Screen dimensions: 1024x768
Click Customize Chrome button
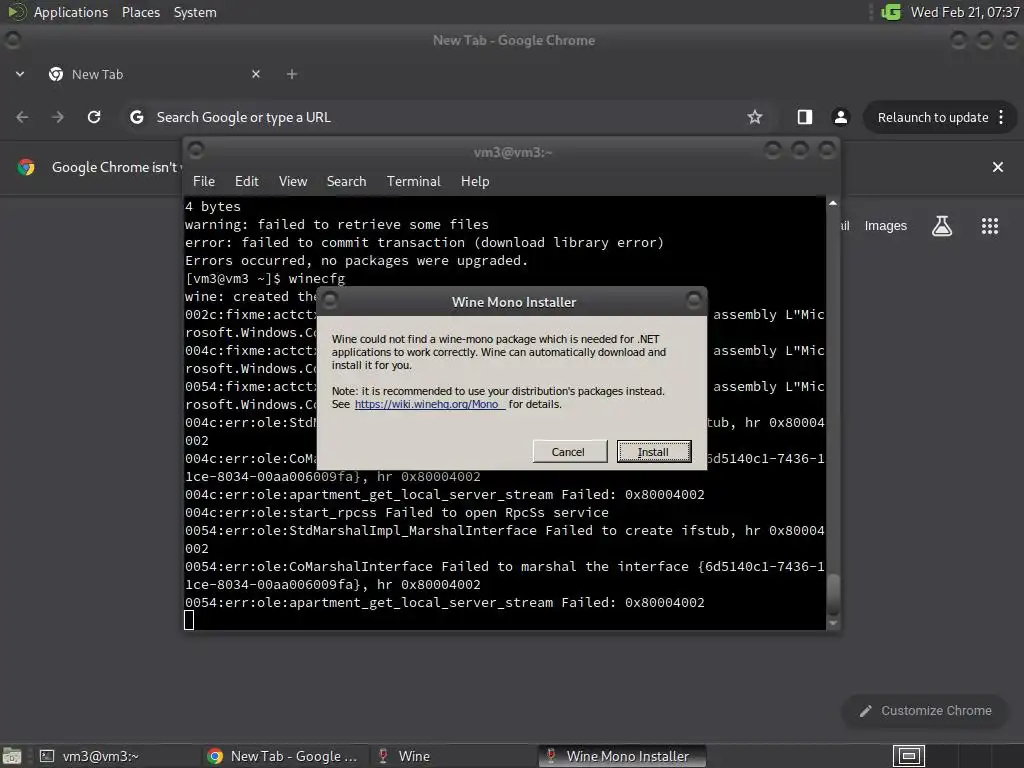[x=925, y=711]
